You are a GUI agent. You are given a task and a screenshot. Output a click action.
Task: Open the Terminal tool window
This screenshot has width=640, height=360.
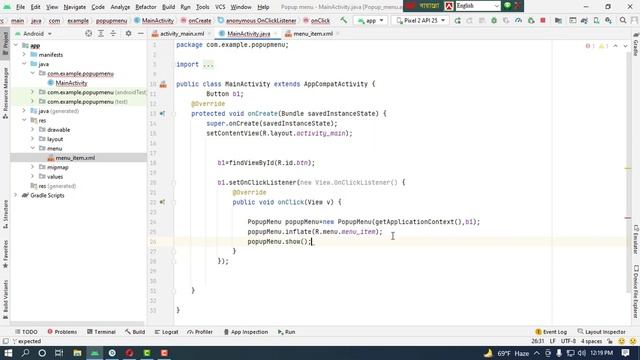(101, 332)
